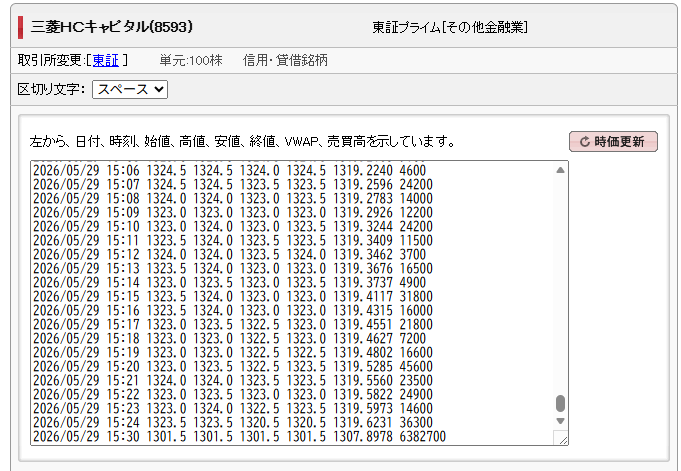Click the 東証プライム[その他金融業] label
681x471 pixels.
click(x=450, y=27)
